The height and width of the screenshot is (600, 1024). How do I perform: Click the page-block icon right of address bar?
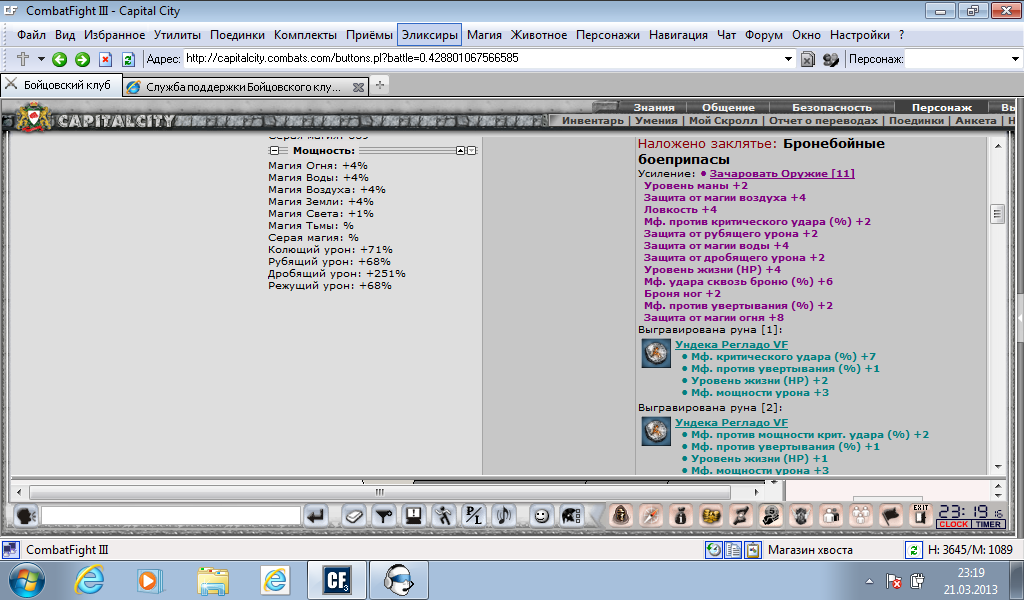click(808, 59)
